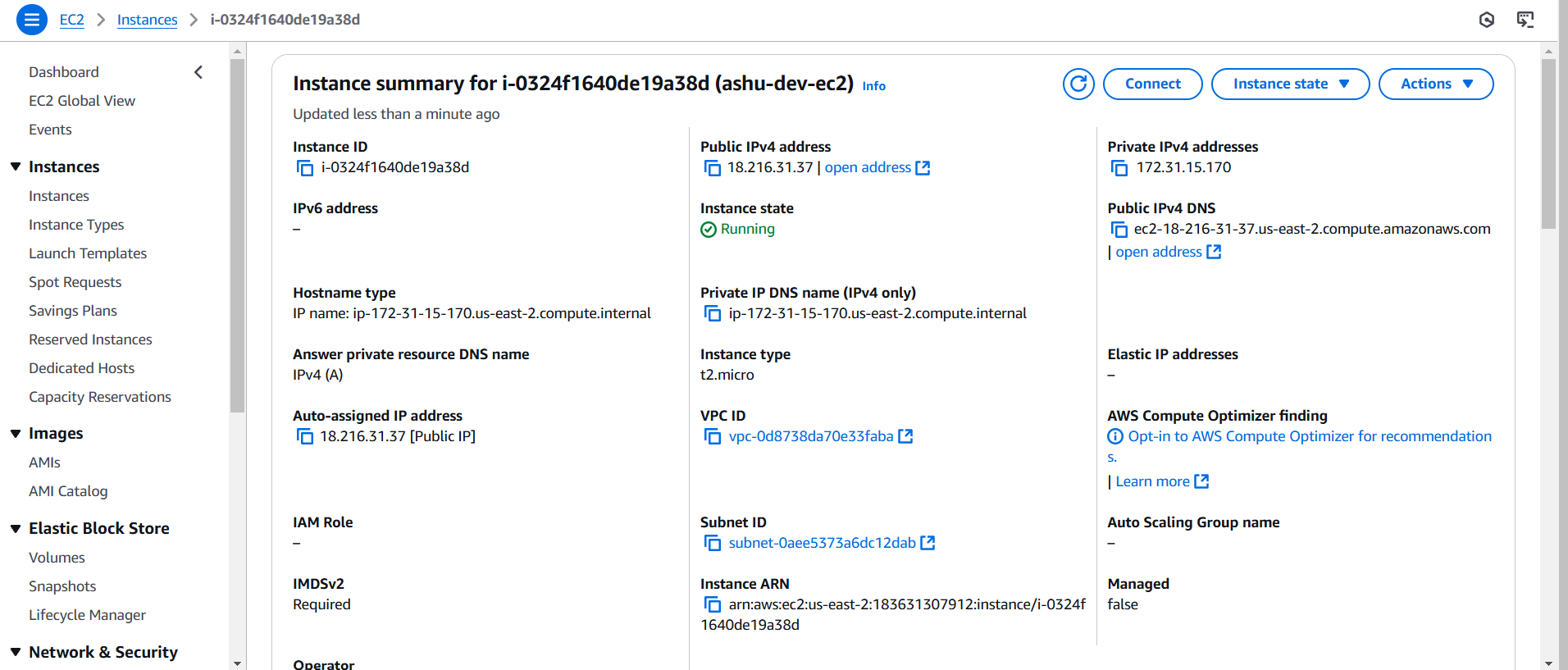Open Events in the sidebar
This screenshot has width=1568, height=670.
[x=50, y=130]
